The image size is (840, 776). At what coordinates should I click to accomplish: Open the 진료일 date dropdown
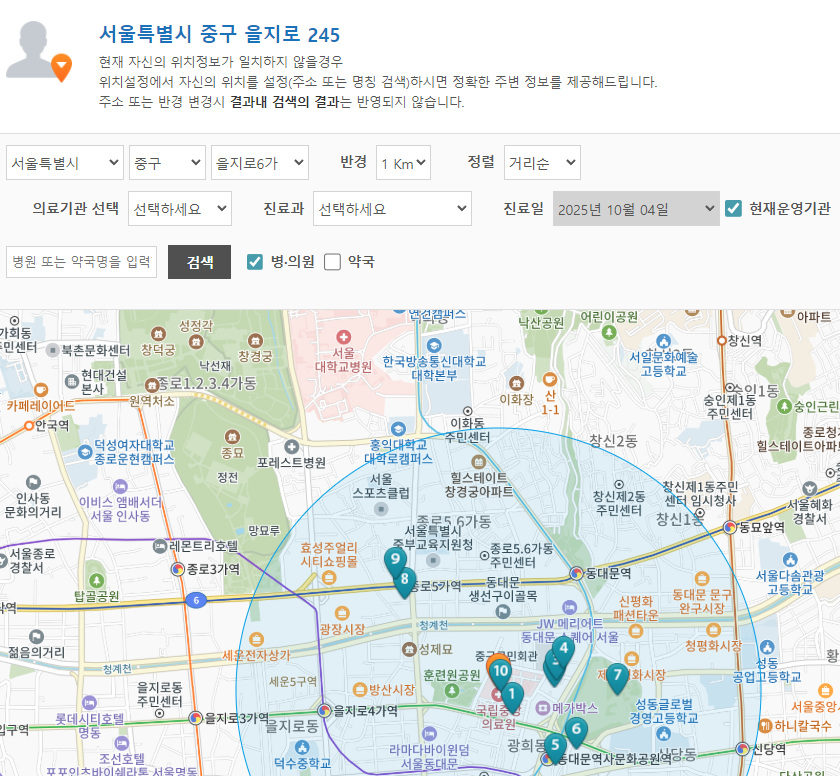(636, 208)
